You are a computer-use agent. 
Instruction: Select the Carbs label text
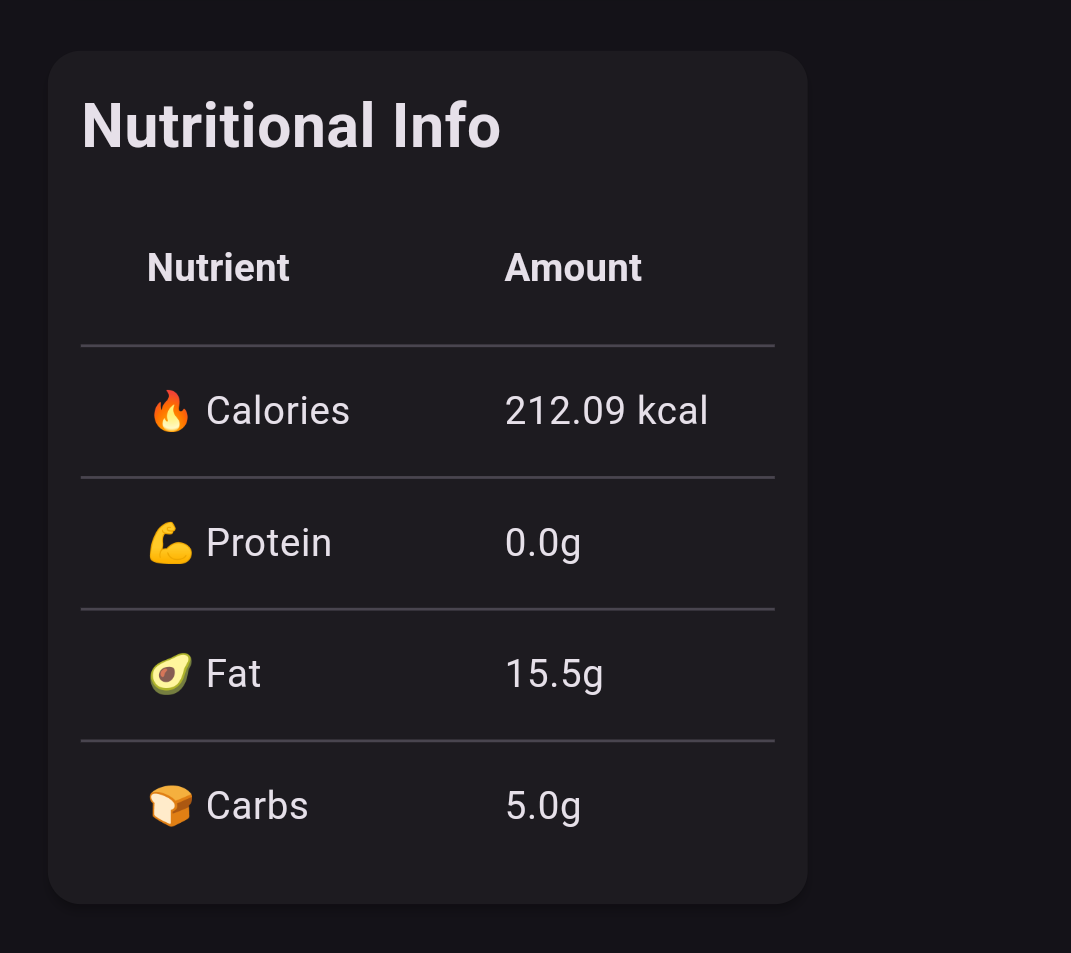tap(258, 805)
